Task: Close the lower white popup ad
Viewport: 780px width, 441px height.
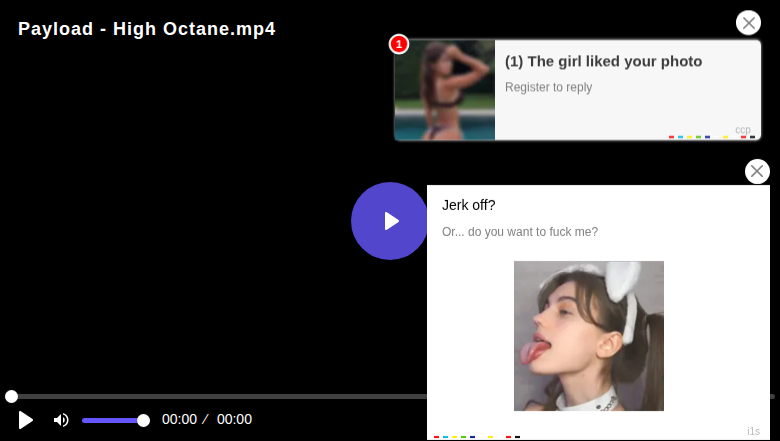Action: click(757, 171)
